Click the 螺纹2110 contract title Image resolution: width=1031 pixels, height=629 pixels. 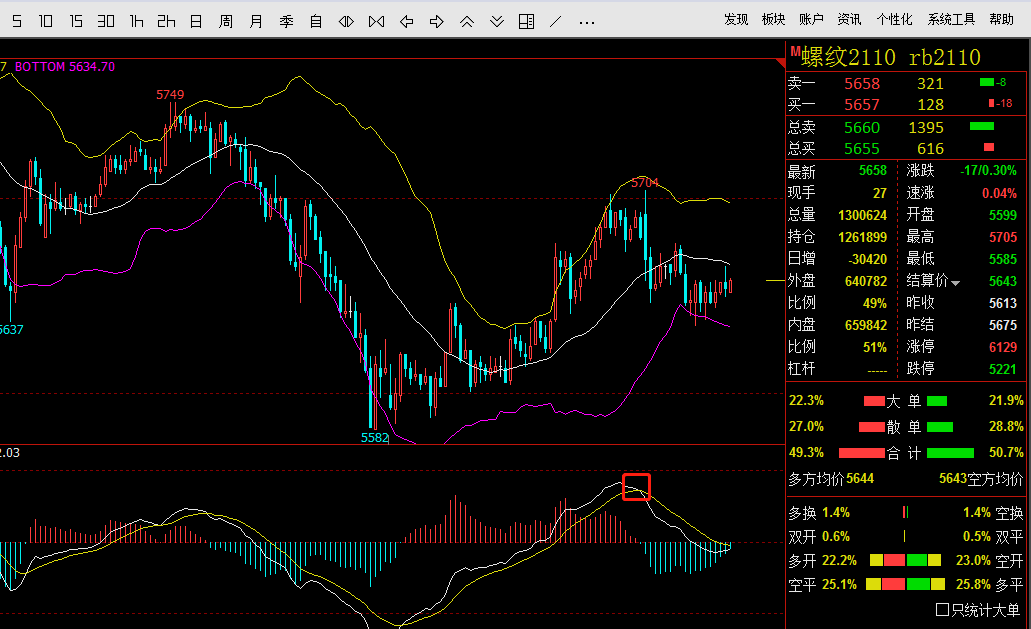pyautogui.click(x=848, y=57)
